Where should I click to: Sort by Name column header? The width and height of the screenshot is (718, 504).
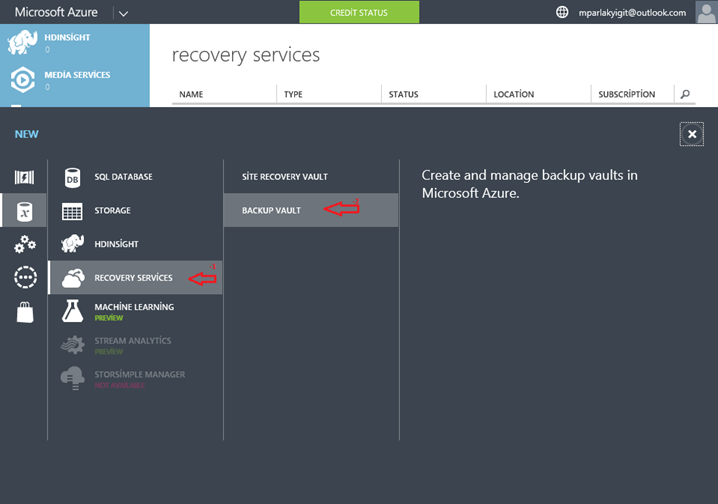(x=191, y=94)
